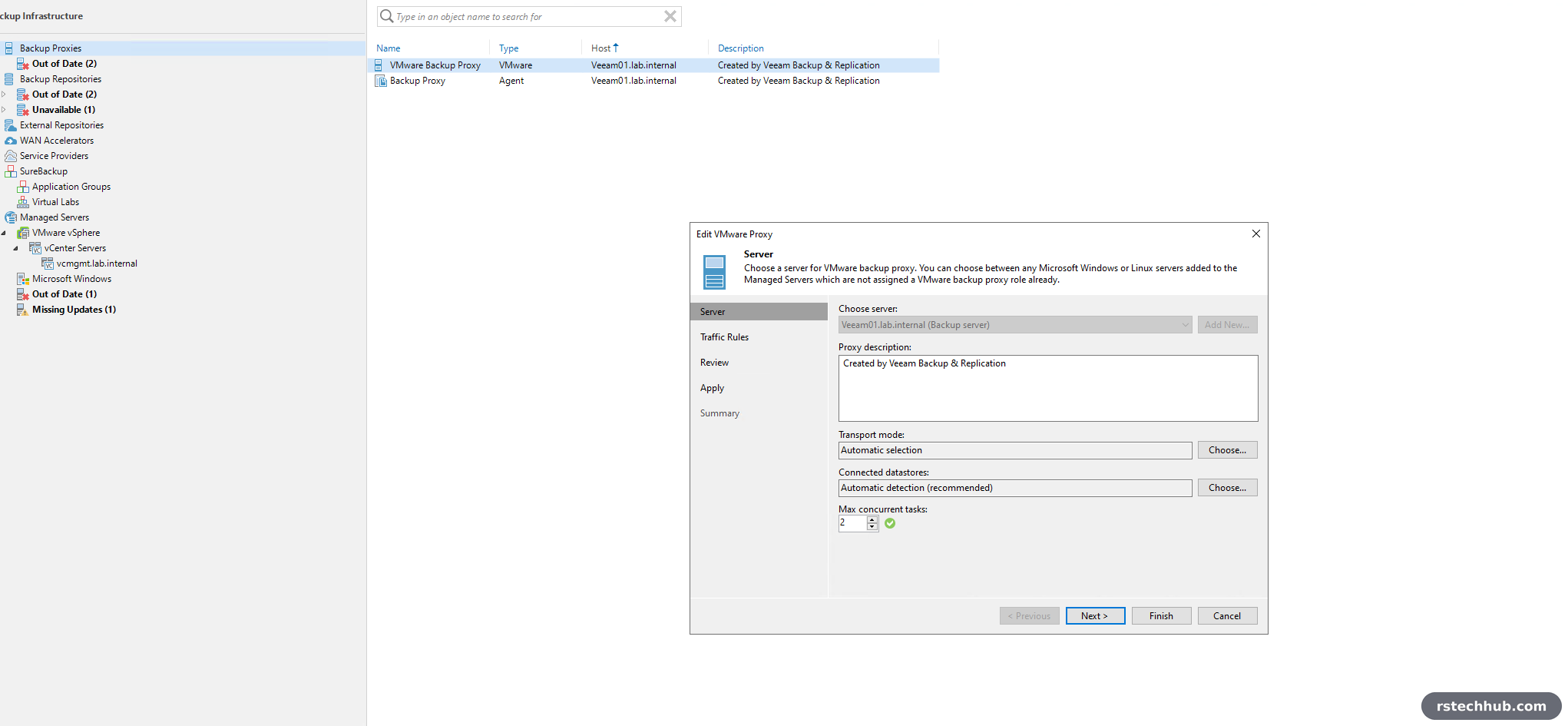Click Out of Date (2) icon under Backup Proxies

click(x=23, y=64)
